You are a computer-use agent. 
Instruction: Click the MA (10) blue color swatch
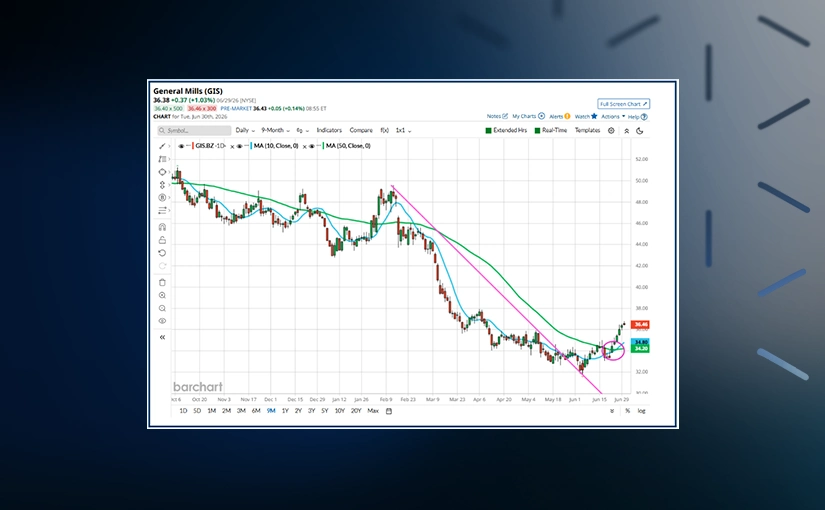(x=251, y=146)
